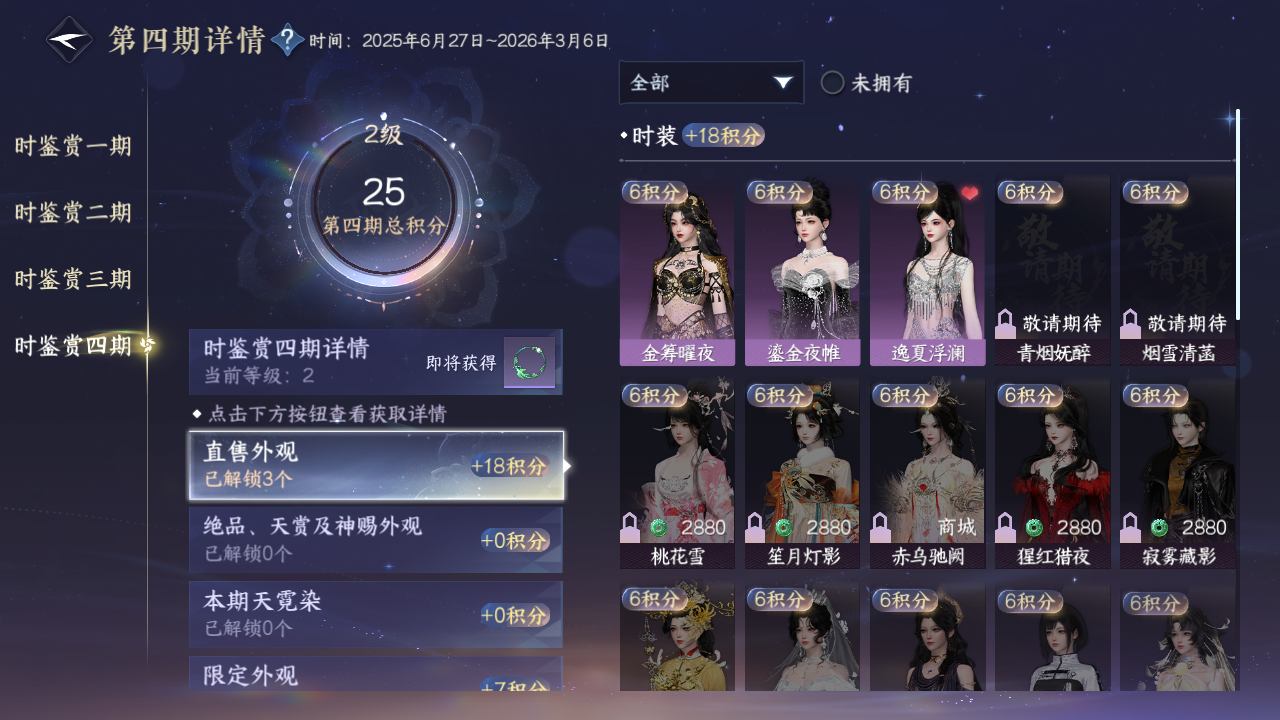
Task: Click the green jade ring reward icon
Action: (x=529, y=362)
